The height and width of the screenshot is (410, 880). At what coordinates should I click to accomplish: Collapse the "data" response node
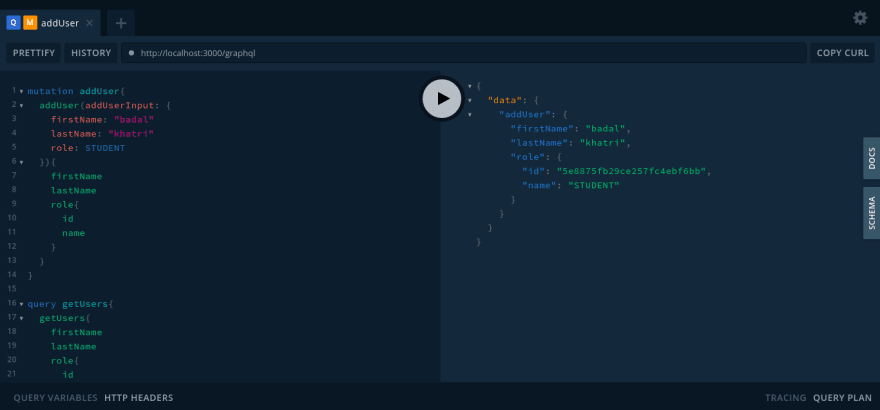tap(470, 100)
